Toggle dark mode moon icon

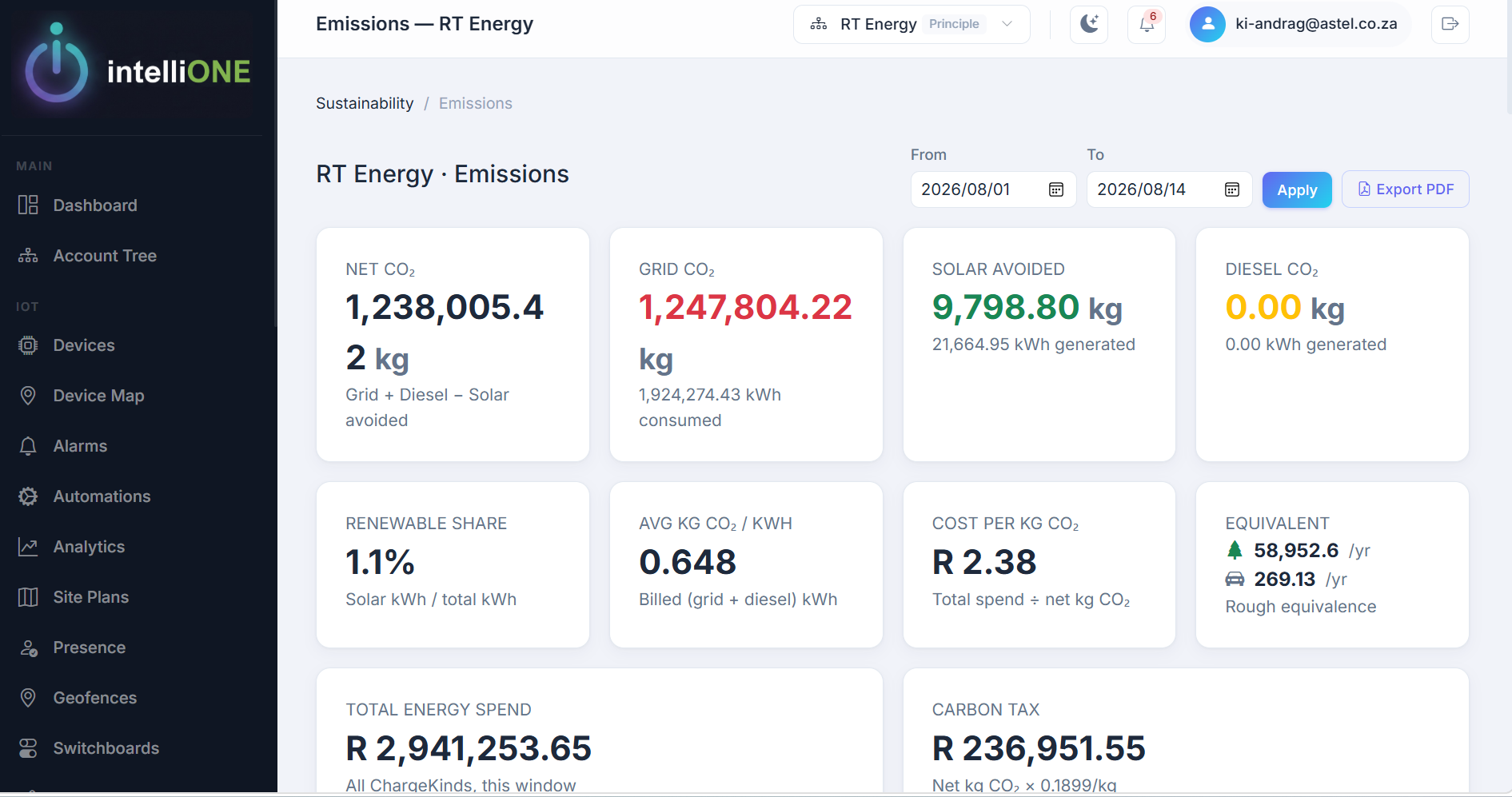1089,24
